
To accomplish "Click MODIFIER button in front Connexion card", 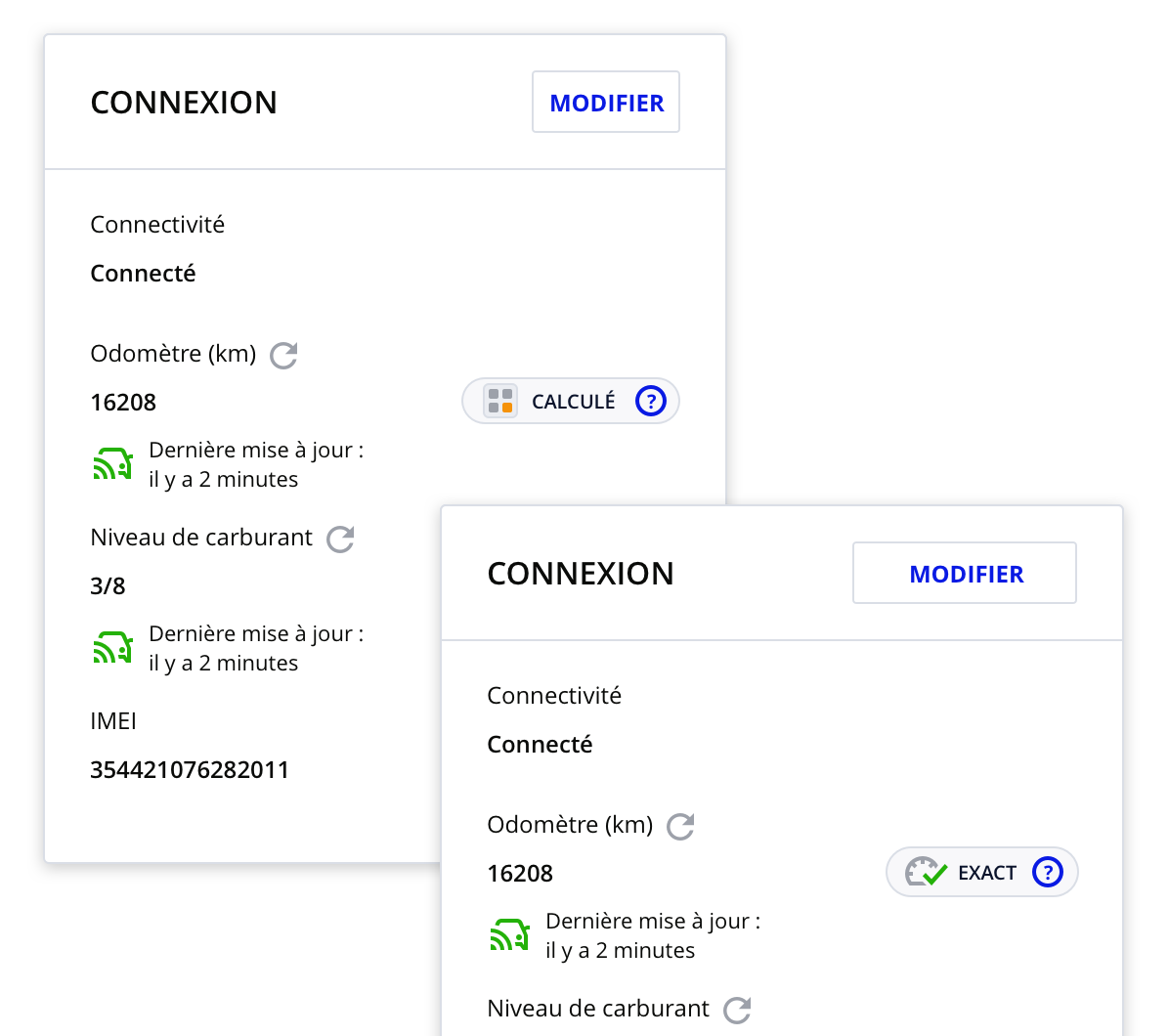I will click(966, 574).
